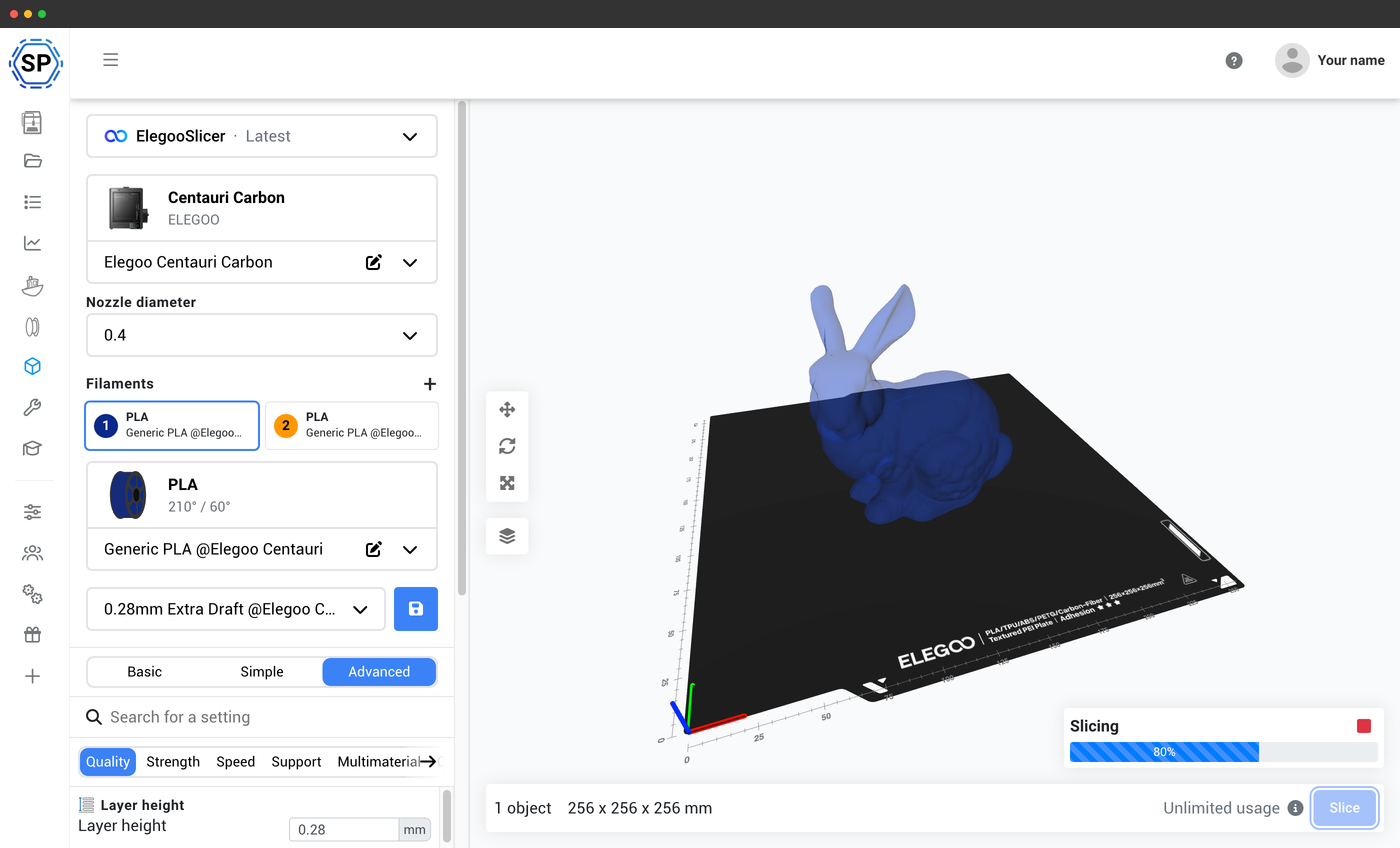
Task: Open the double-gear settings icon
Action: pyautogui.click(x=32, y=594)
